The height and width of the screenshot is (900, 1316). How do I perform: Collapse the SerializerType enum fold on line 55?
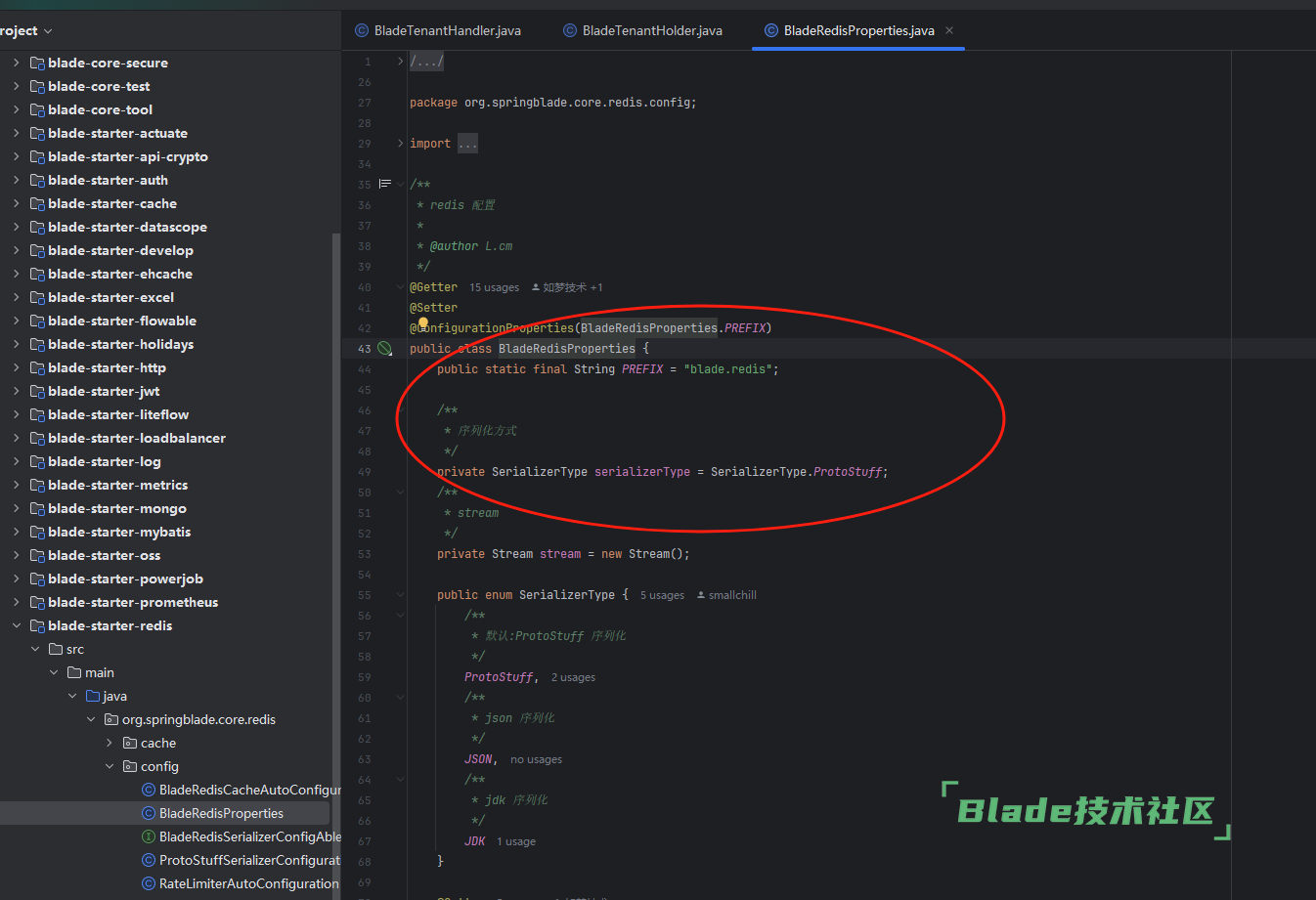pyautogui.click(x=400, y=595)
